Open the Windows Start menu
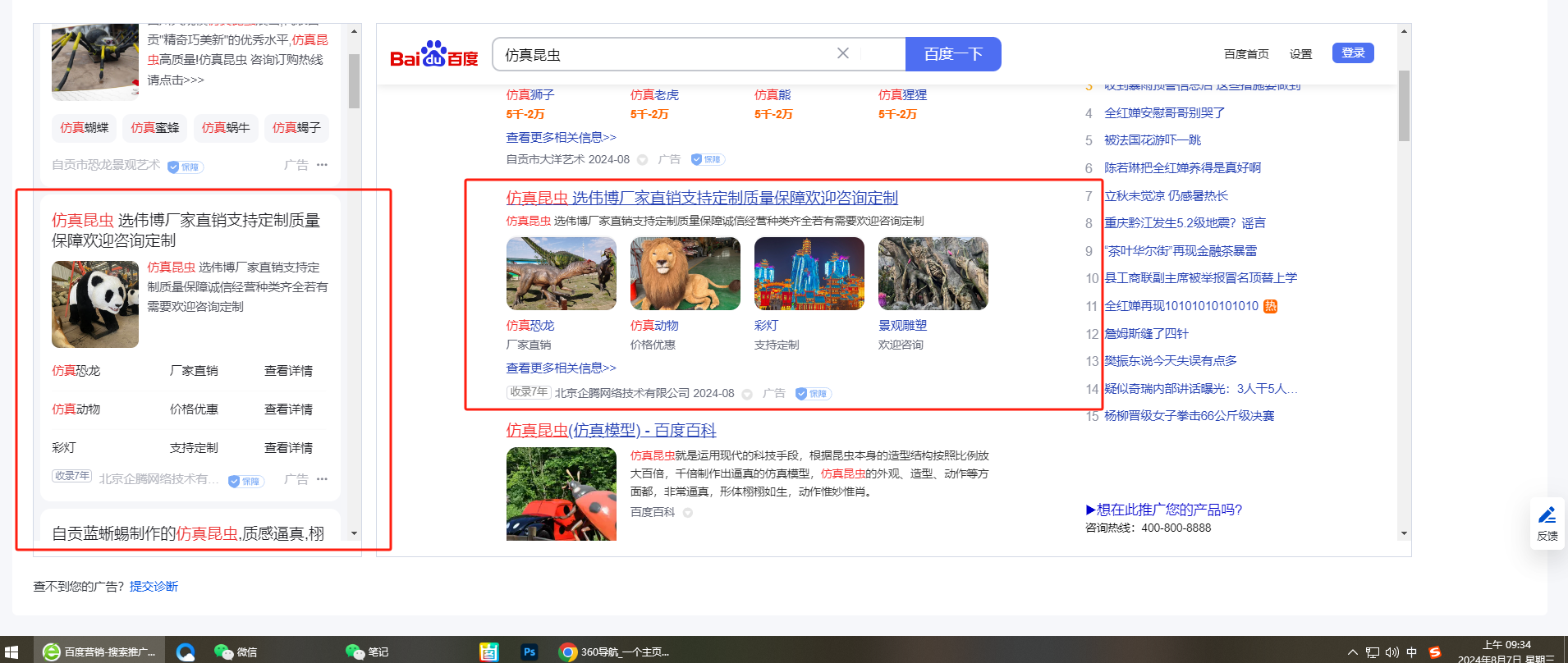Screen dimensions: 1568x663 click(11, 652)
